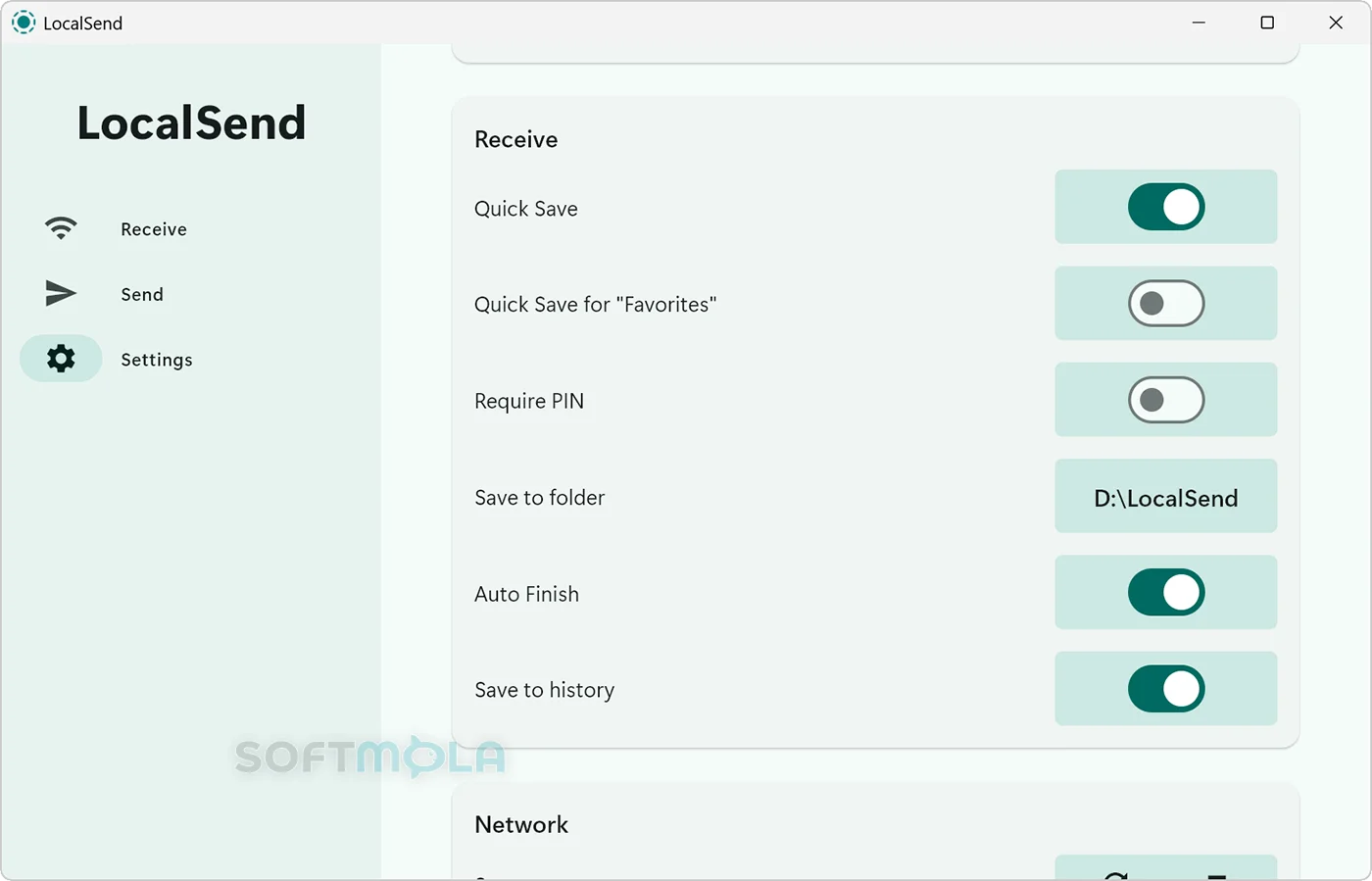This screenshot has height=881, width=1372.
Task: Turn off Save to history switch
Action: click(1166, 689)
